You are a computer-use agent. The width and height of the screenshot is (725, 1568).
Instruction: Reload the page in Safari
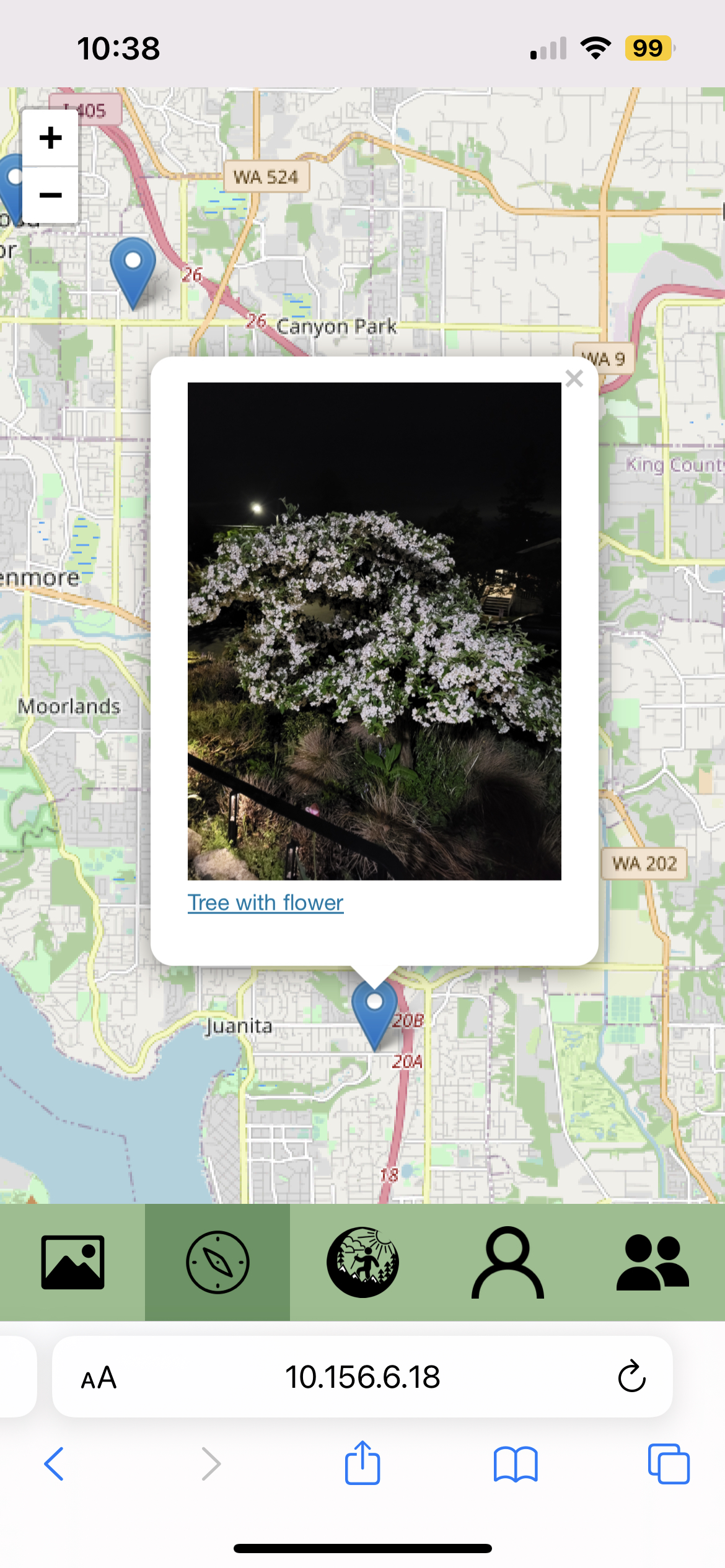click(631, 1377)
